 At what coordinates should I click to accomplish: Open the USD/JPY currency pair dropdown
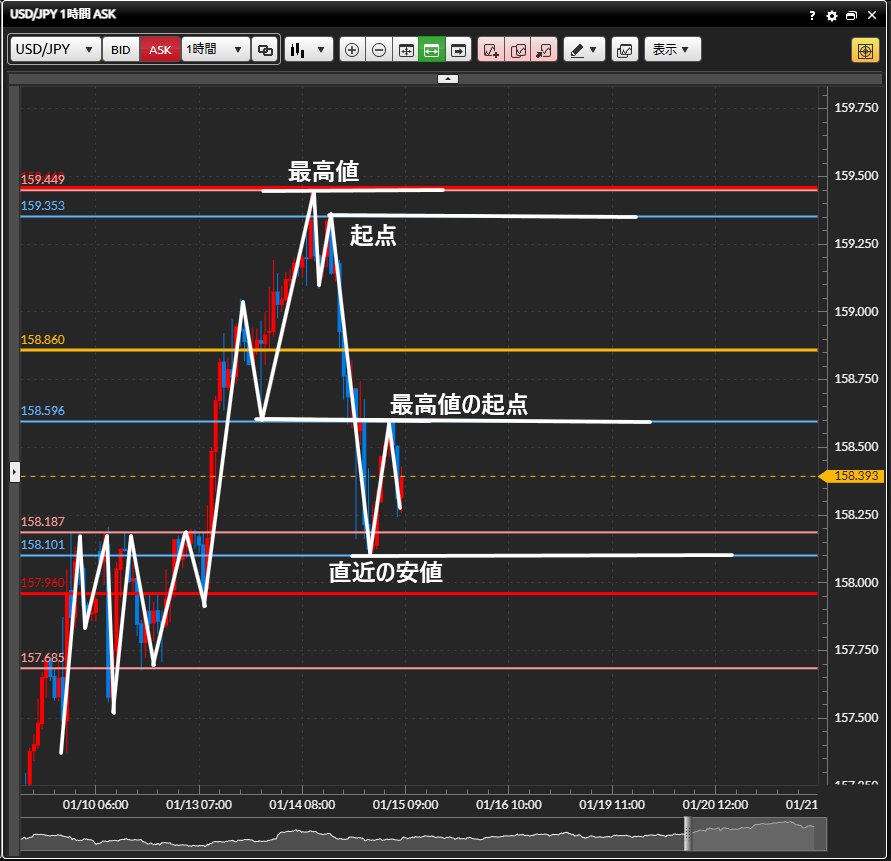56,50
